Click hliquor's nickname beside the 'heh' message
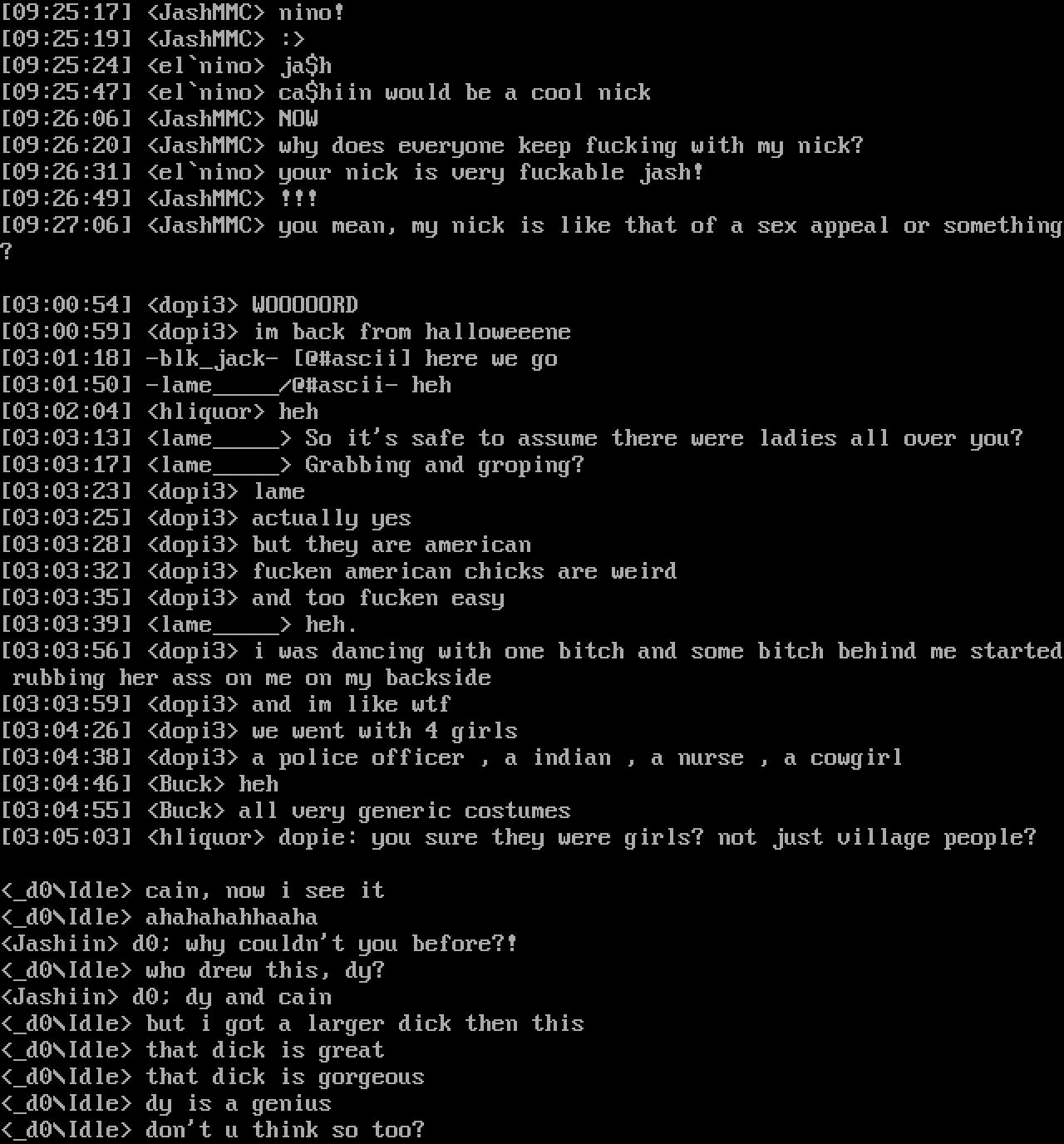 click(205, 412)
